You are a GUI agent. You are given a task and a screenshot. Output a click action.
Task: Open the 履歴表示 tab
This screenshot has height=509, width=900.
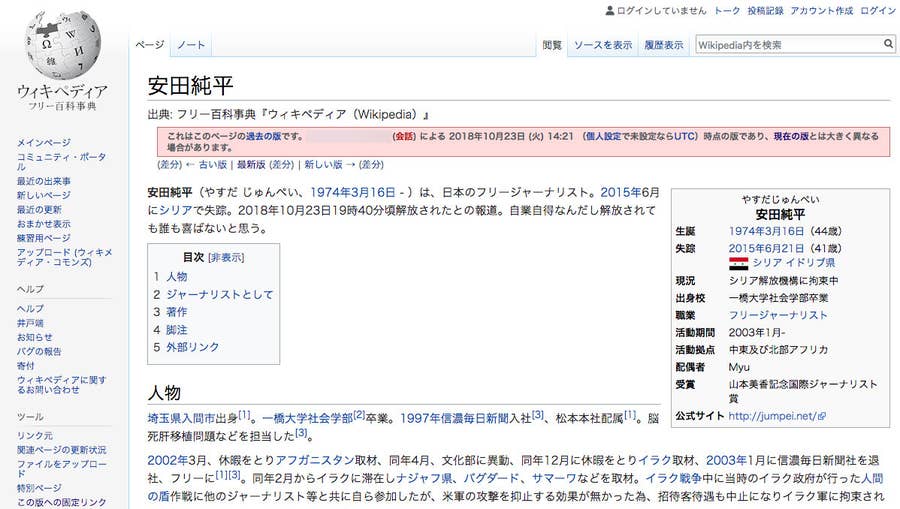click(x=664, y=45)
